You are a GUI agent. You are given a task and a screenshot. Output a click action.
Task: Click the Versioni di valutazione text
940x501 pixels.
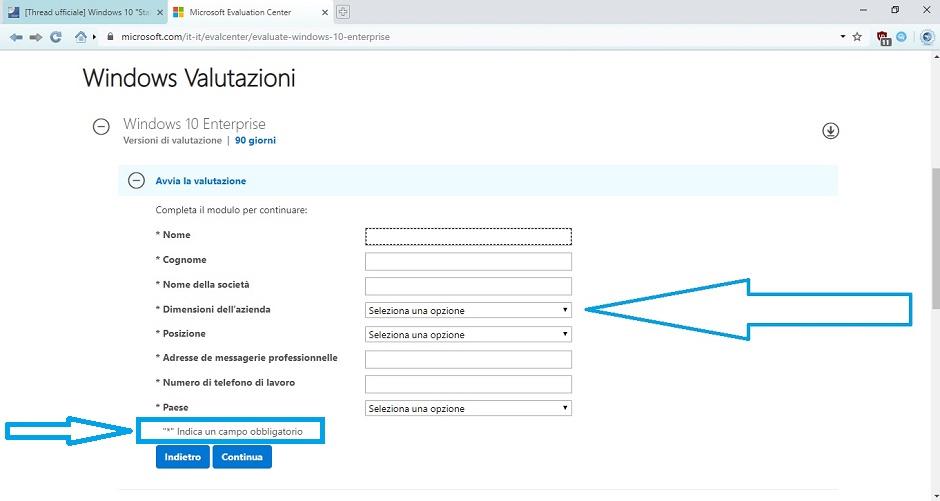tap(172, 140)
